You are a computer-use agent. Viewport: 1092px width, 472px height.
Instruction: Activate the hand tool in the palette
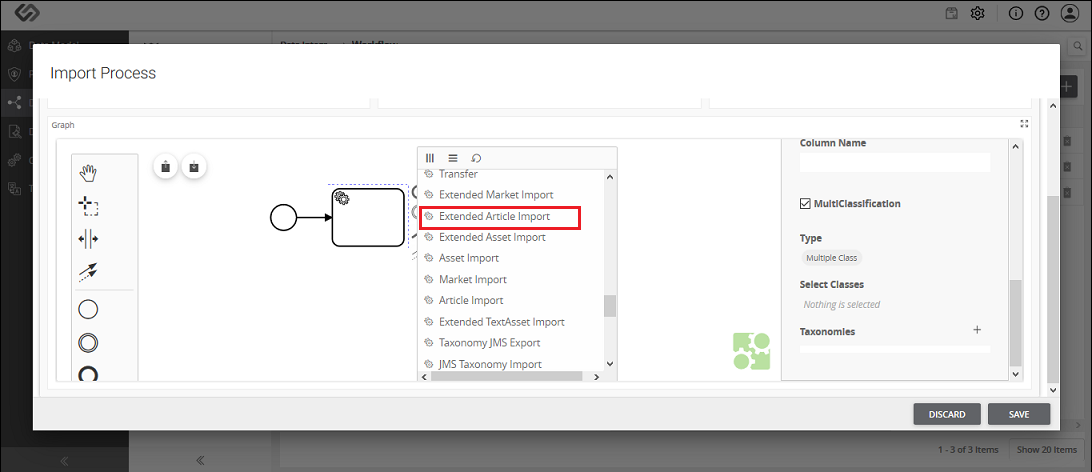(x=88, y=173)
